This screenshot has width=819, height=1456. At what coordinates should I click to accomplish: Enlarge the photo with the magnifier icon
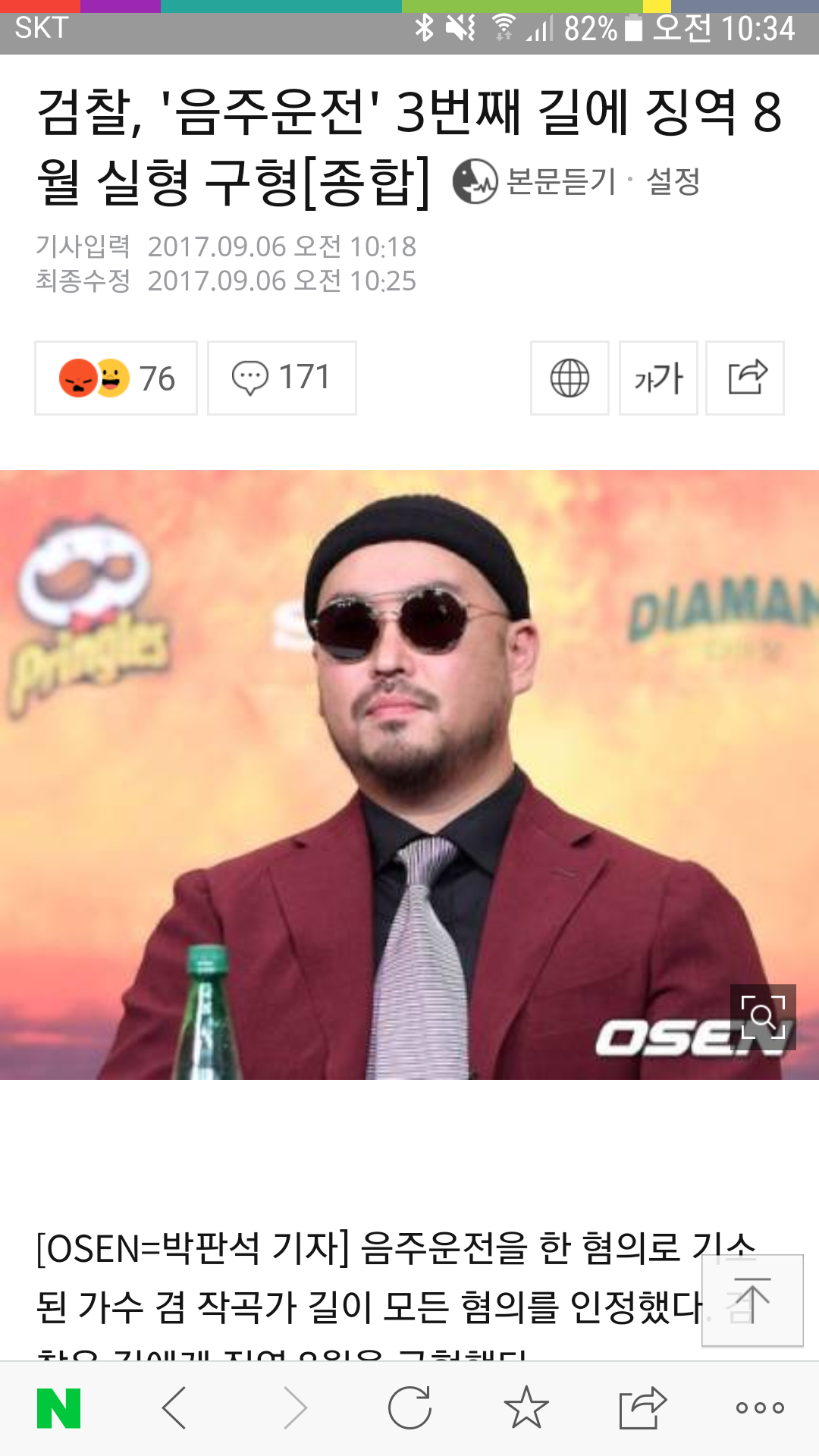(763, 1017)
